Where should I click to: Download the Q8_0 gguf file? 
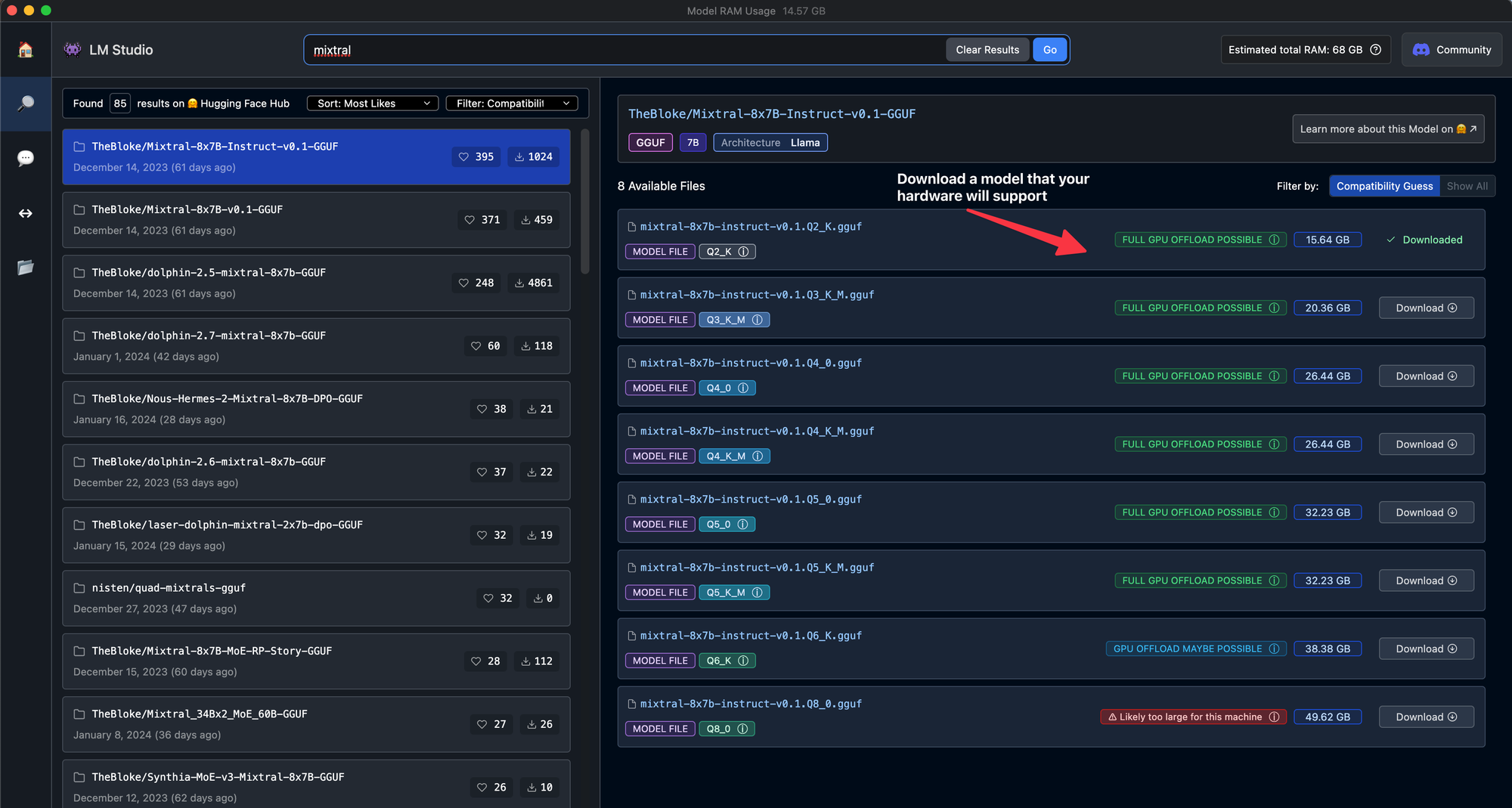pyautogui.click(x=1426, y=717)
